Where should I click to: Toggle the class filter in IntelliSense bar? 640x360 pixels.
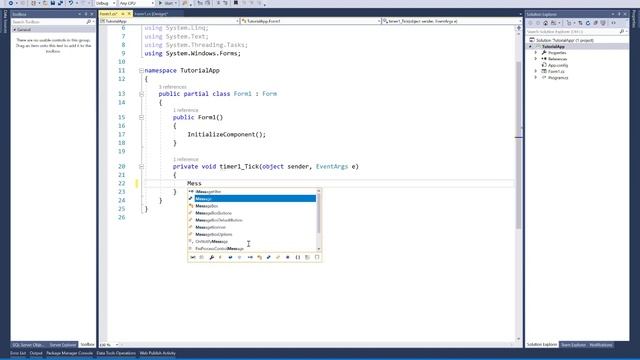tap(260, 257)
